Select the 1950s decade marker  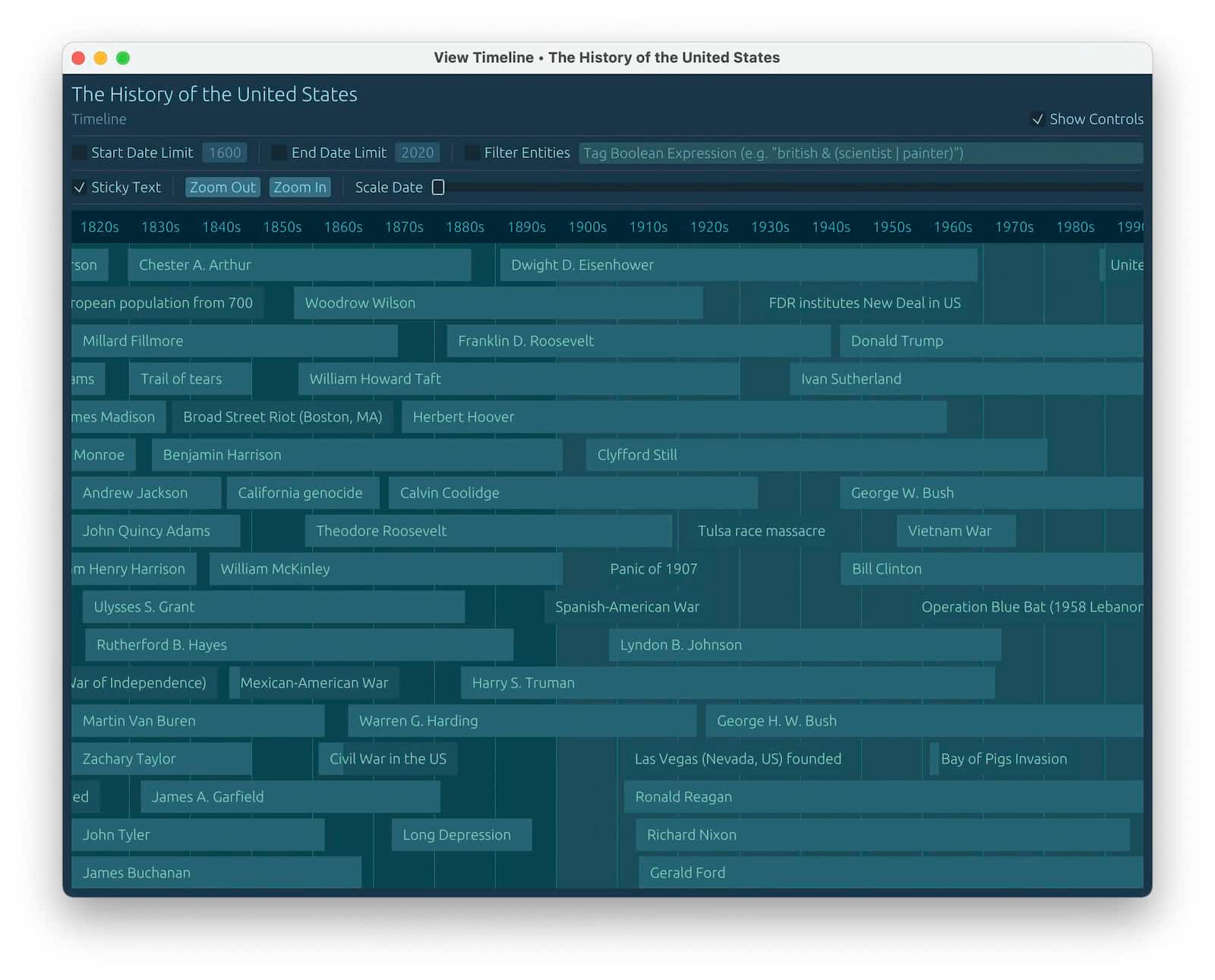892,227
